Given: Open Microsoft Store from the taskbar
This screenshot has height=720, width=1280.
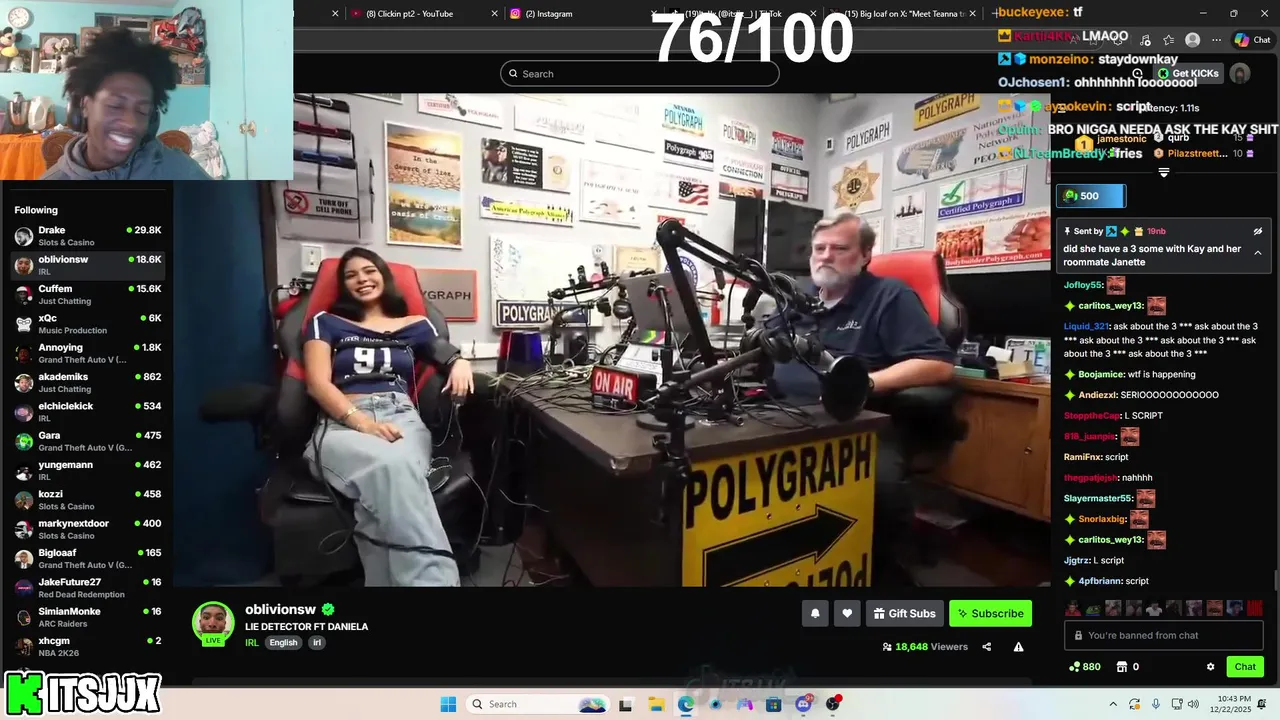Looking at the screenshot, I should [x=775, y=704].
